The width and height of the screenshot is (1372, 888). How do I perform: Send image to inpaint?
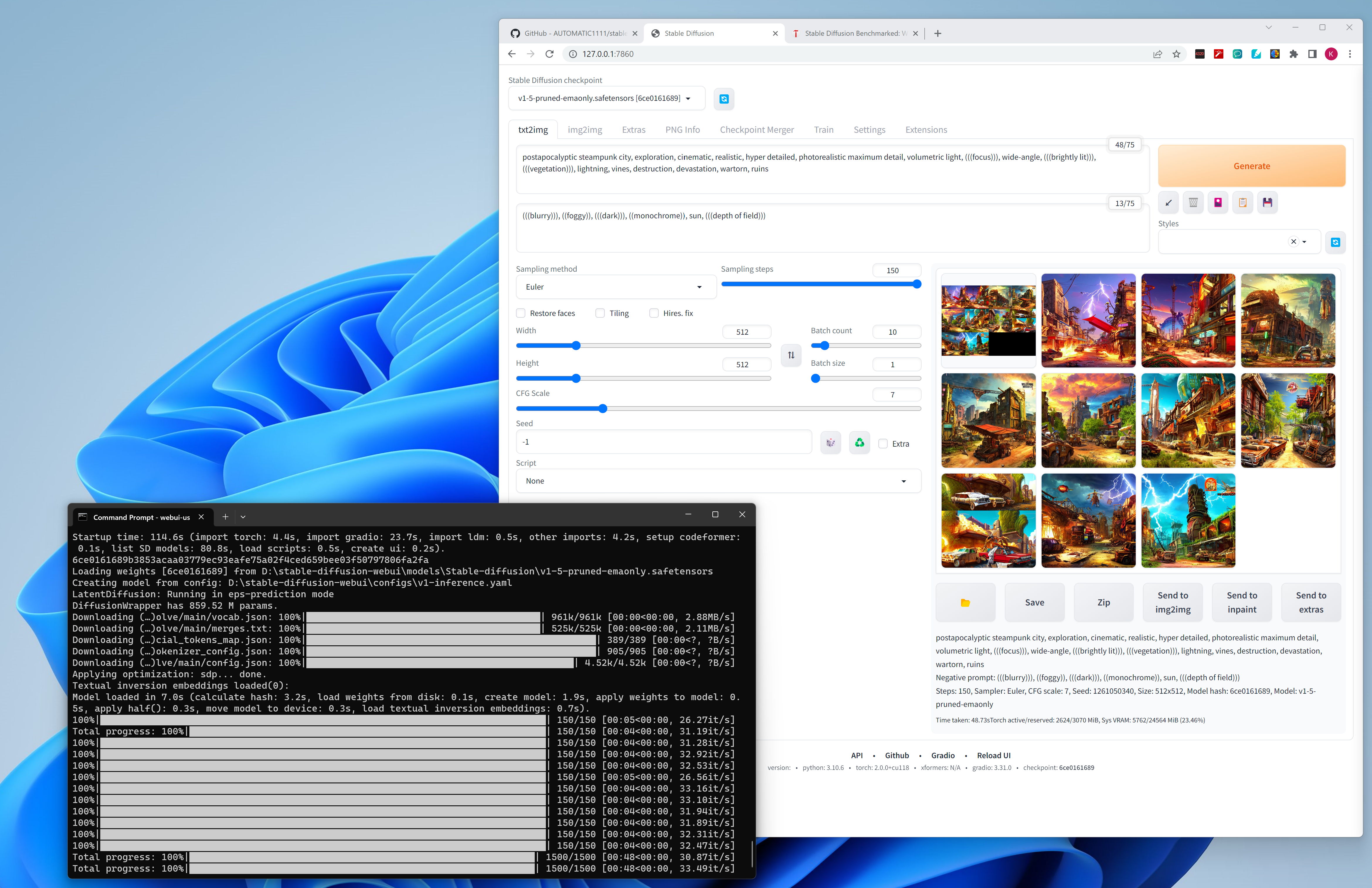coord(1242,602)
